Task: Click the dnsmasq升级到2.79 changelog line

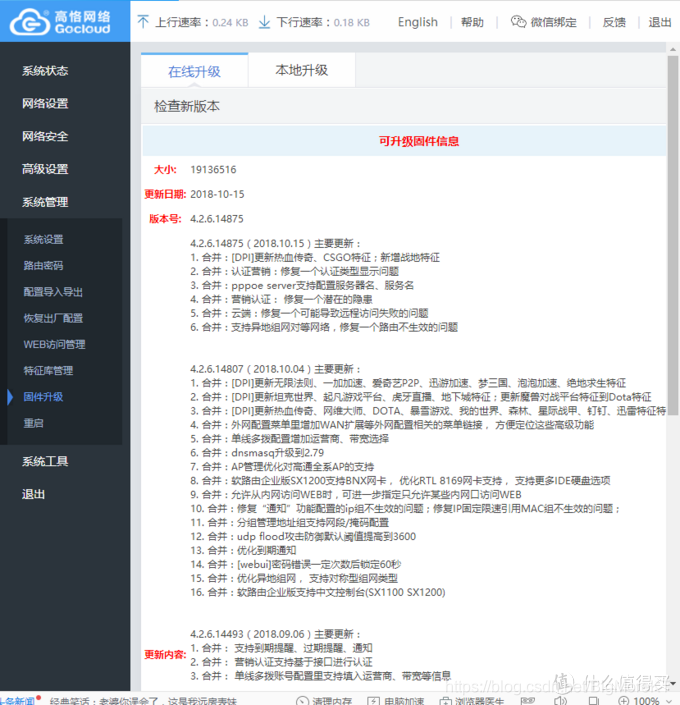Action: coord(257,452)
